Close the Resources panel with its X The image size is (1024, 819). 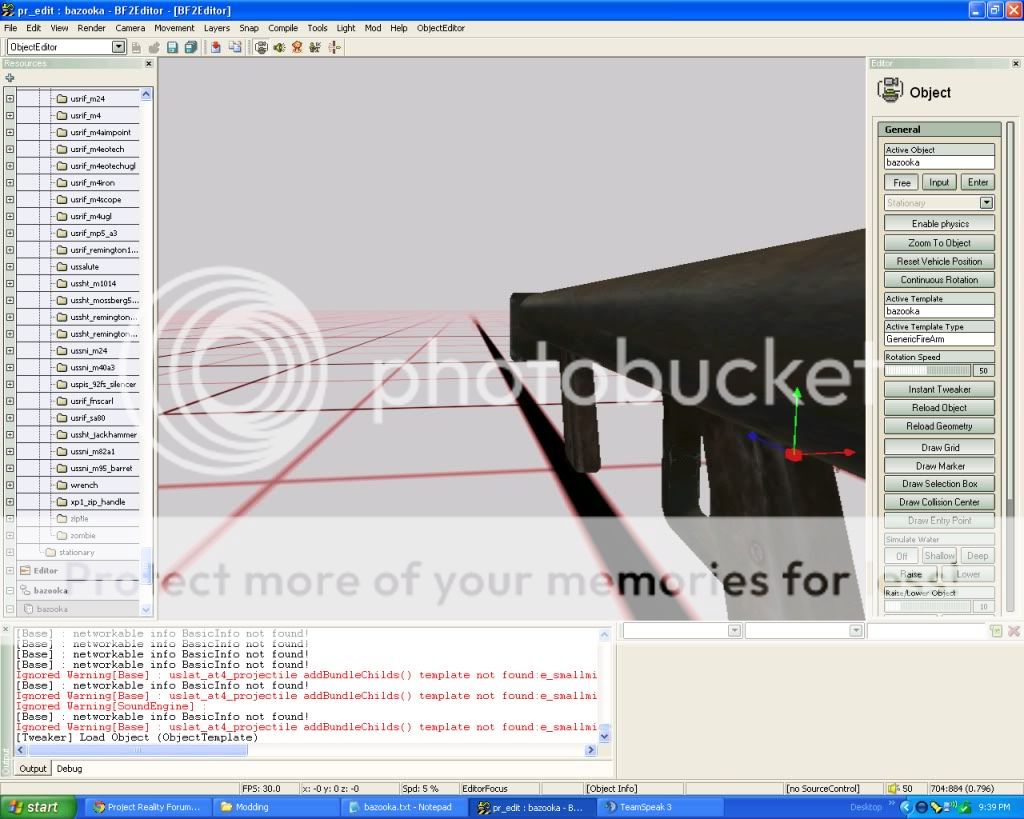149,63
